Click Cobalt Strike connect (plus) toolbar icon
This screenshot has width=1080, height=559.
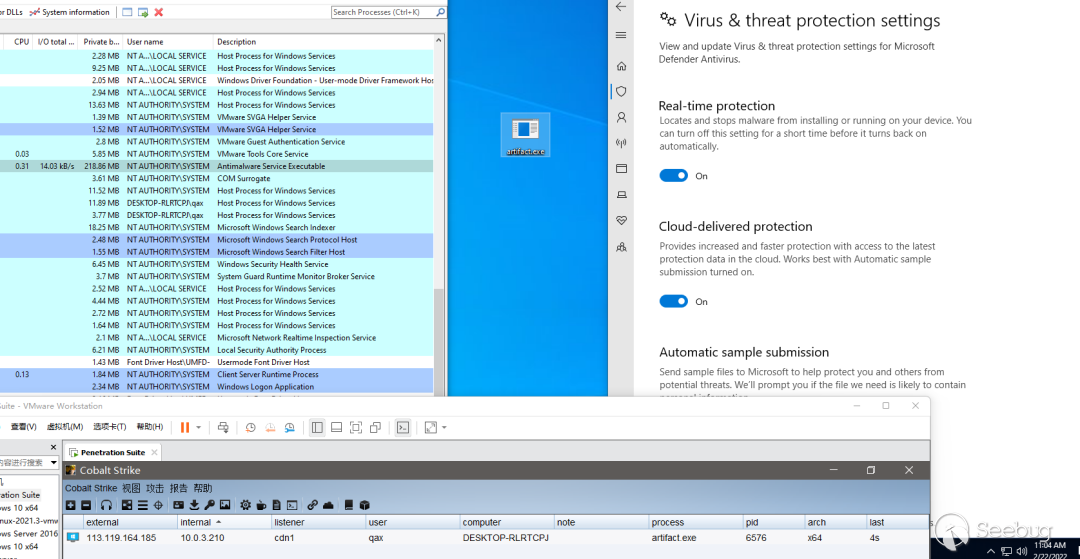click(70, 505)
